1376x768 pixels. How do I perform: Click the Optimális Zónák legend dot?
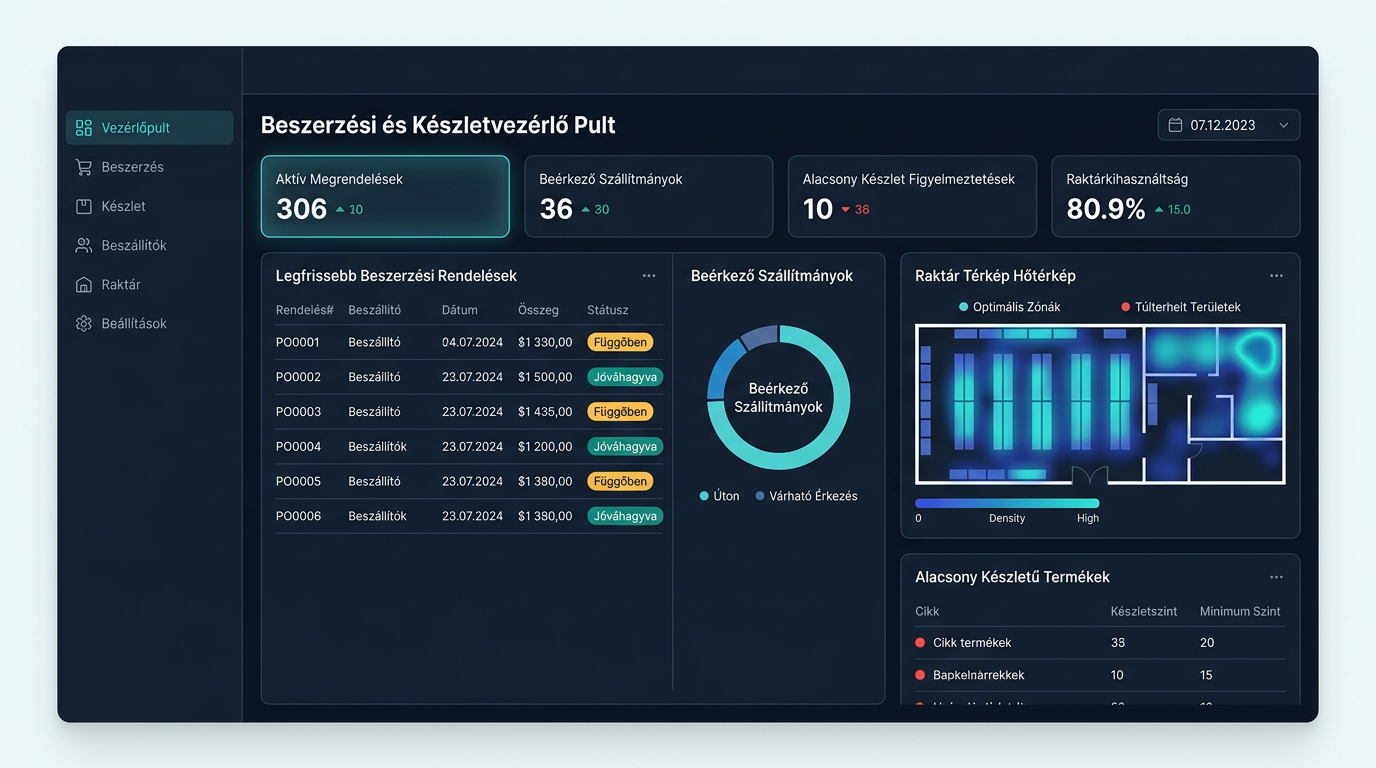coord(963,307)
